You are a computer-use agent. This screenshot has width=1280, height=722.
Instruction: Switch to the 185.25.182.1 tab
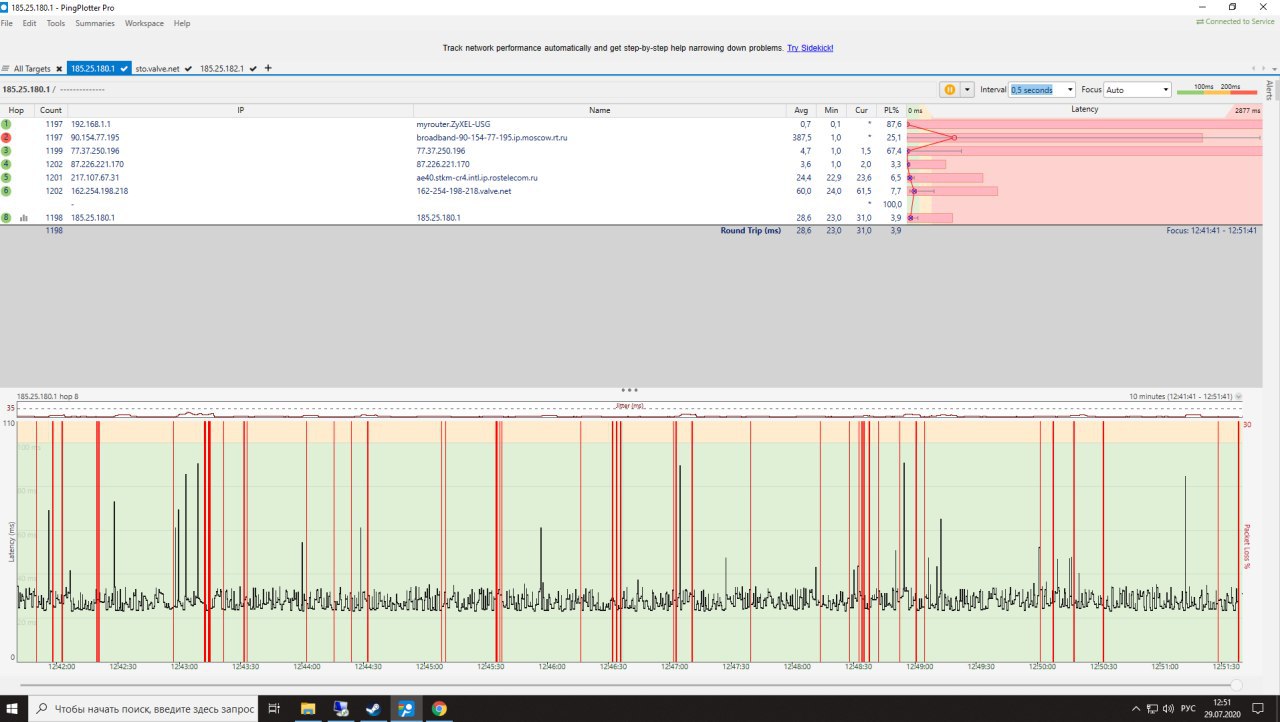222,69
